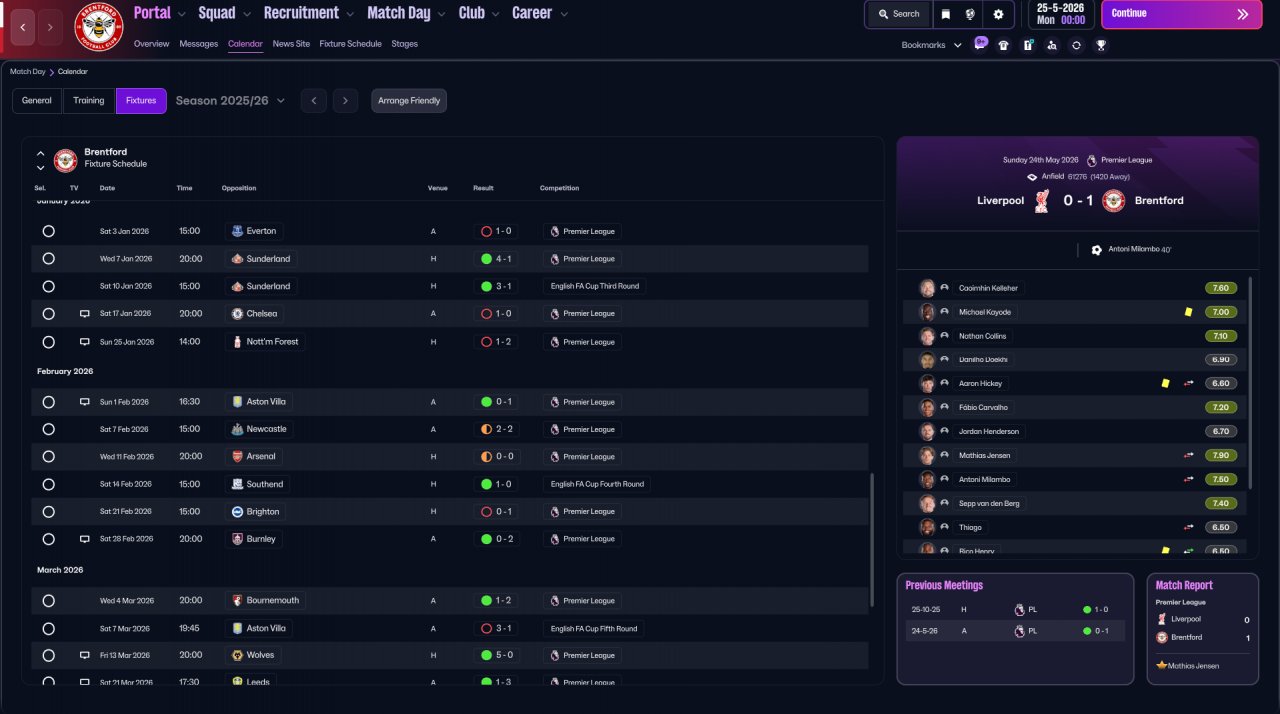The image size is (1280, 714).
Task: Open the Messages sub-tab
Action: pyautogui.click(x=198, y=44)
